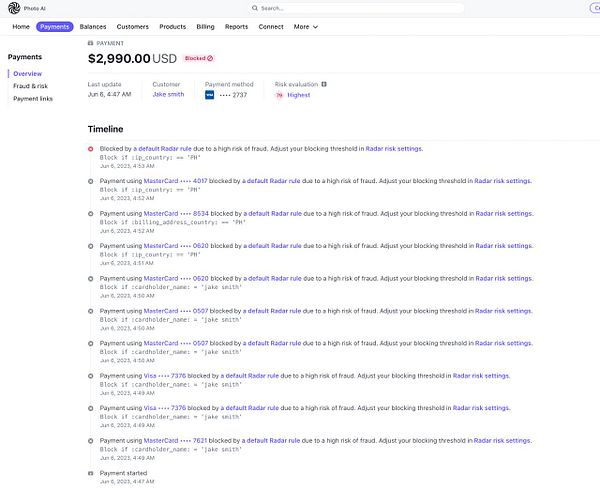Click MasterCard 8534 link
The image size is (600, 491).
tap(176, 214)
